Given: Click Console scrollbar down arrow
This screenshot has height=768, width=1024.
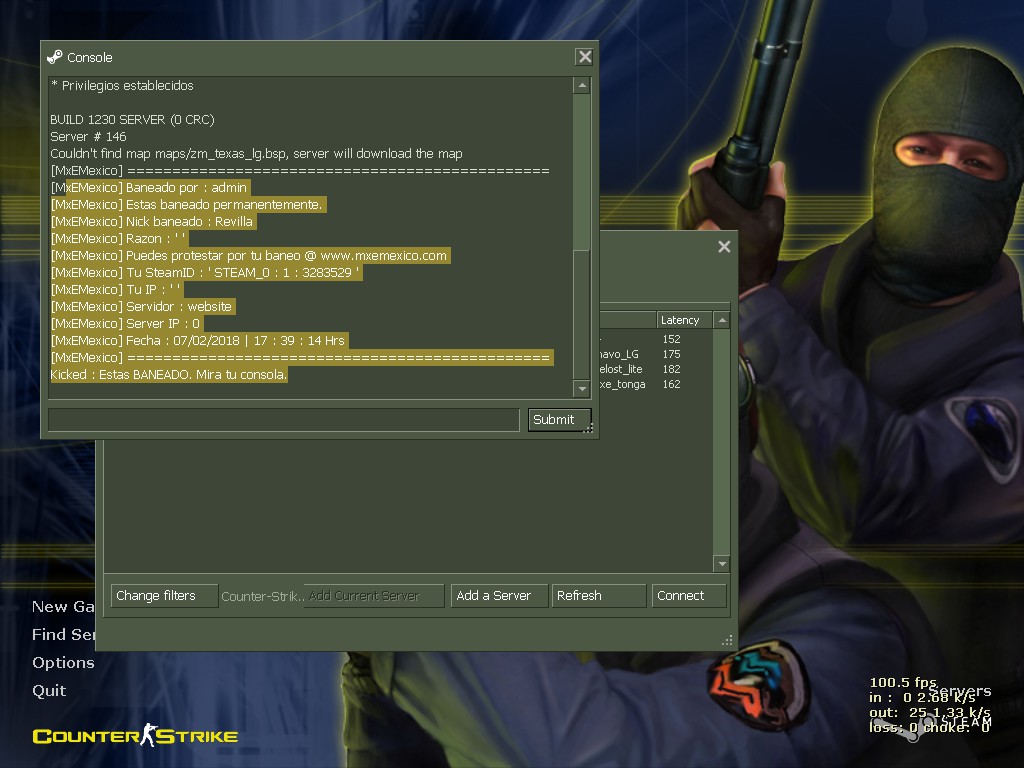Looking at the screenshot, I should (582, 389).
